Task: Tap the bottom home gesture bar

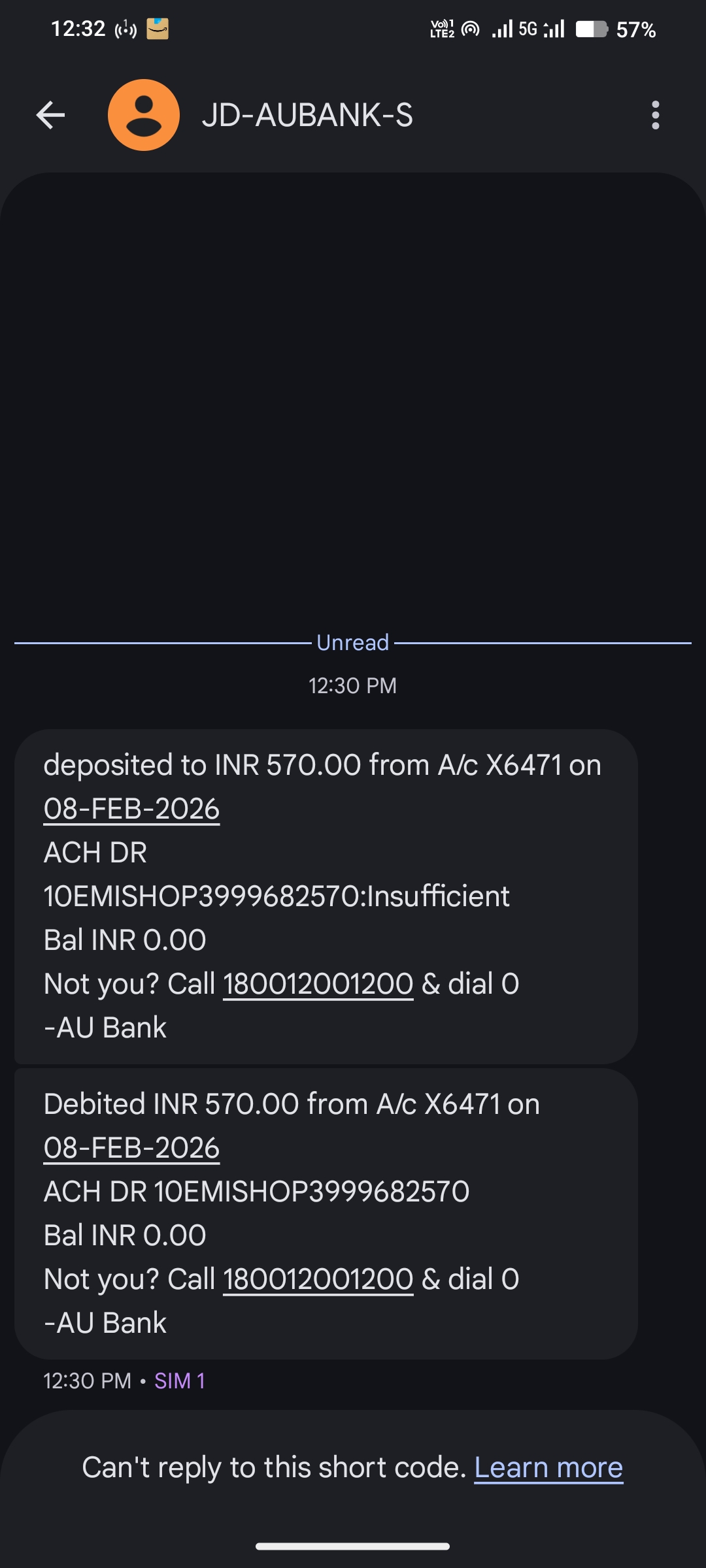Action: (x=352, y=1546)
